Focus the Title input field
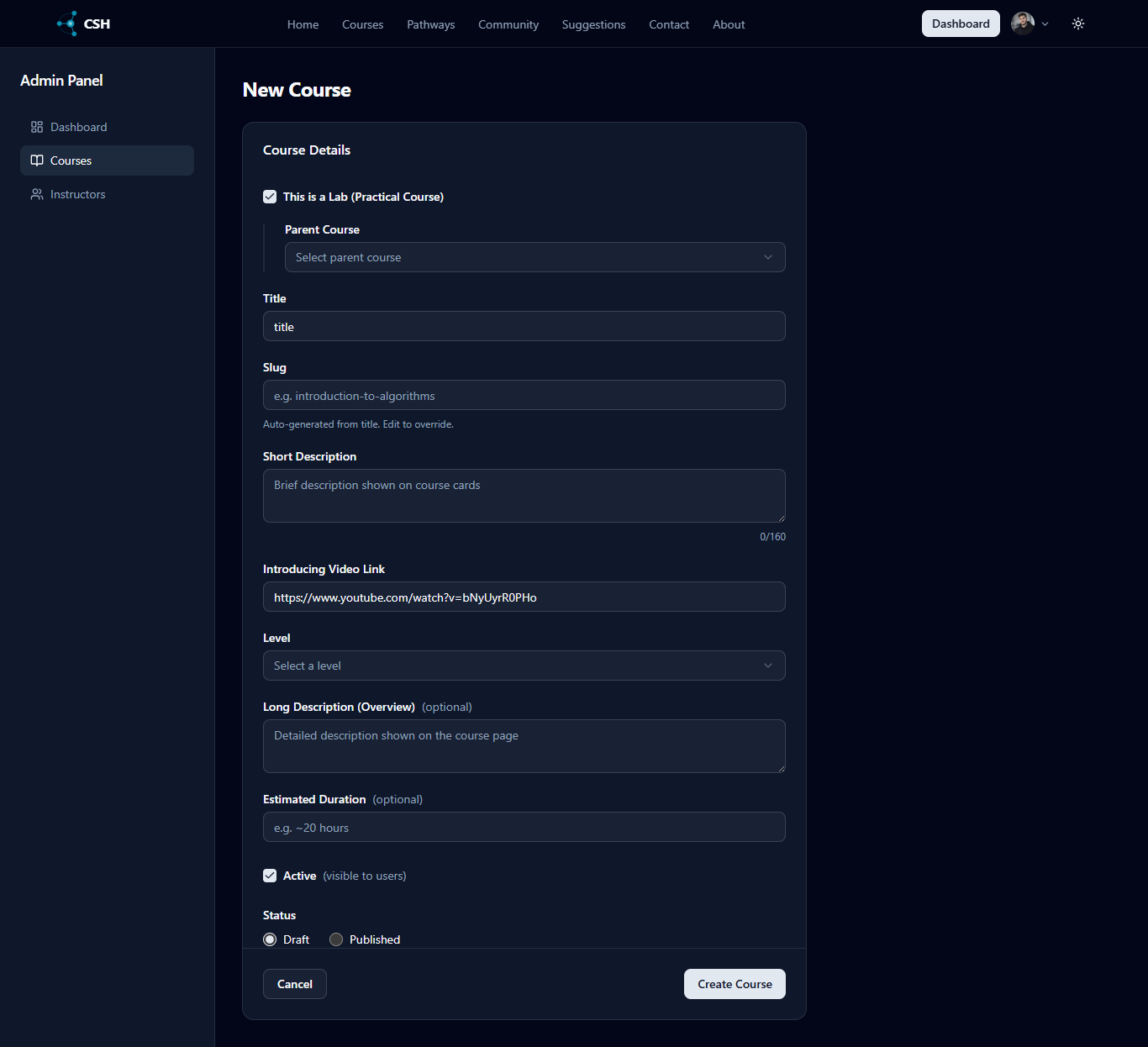Image resolution: width=1148 pixels, height=1047 pixels. [524, 326]
